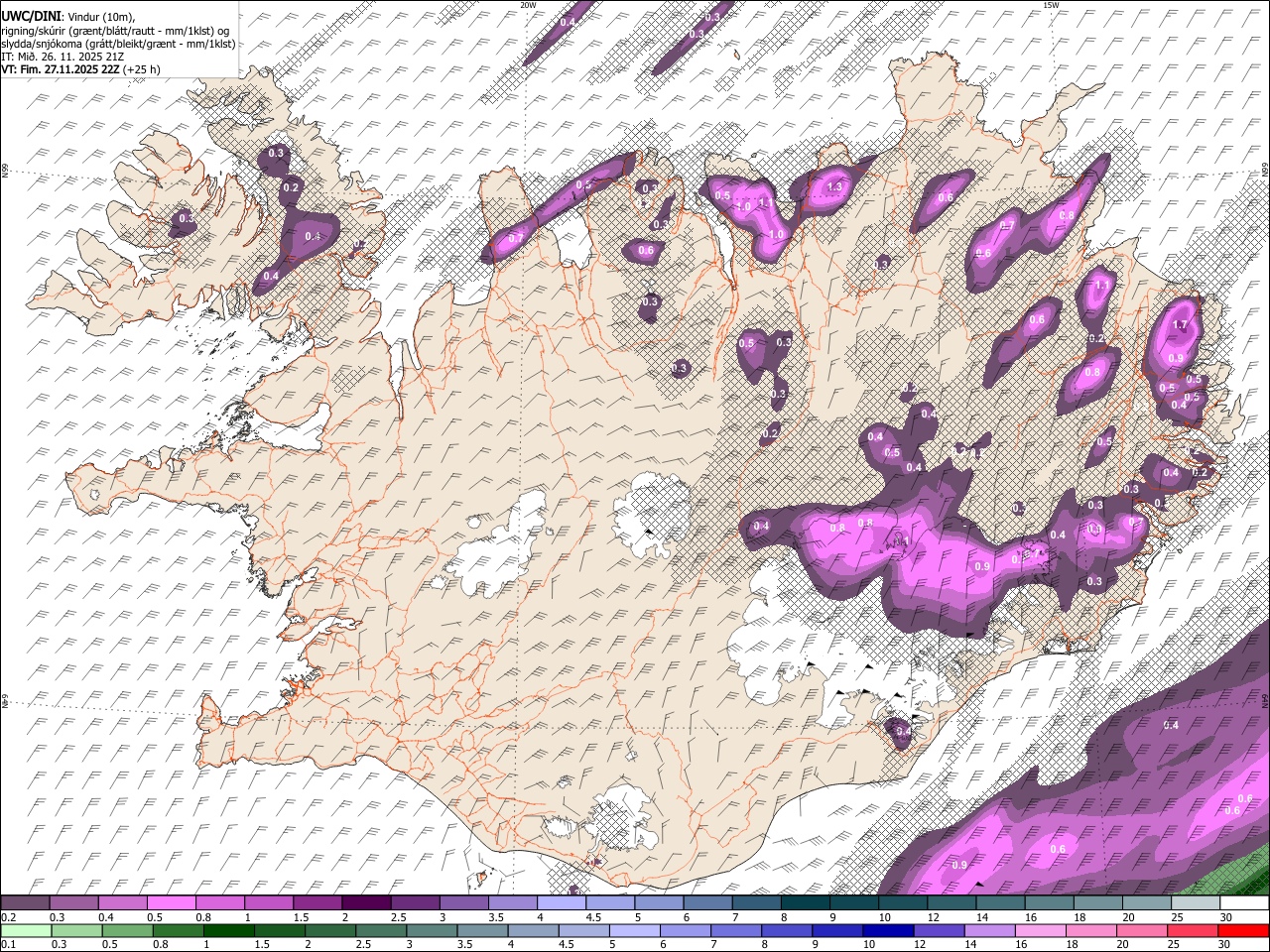The width and height of the screenshot is (1270, 952).
Task: Pick the white 30 swatch in top legend row
Action: 1244,903
